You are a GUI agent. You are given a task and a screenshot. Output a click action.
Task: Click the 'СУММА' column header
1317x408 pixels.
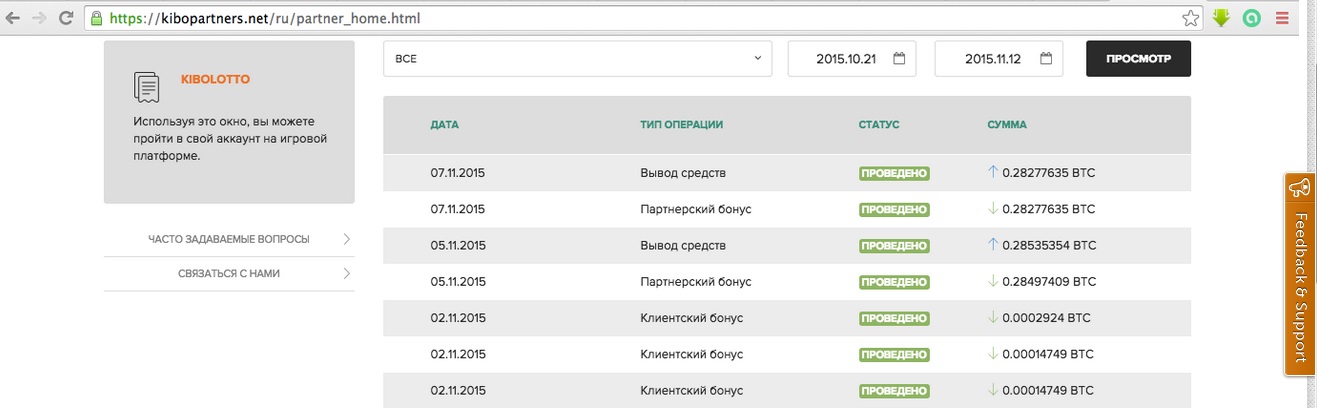[1007, 125]
